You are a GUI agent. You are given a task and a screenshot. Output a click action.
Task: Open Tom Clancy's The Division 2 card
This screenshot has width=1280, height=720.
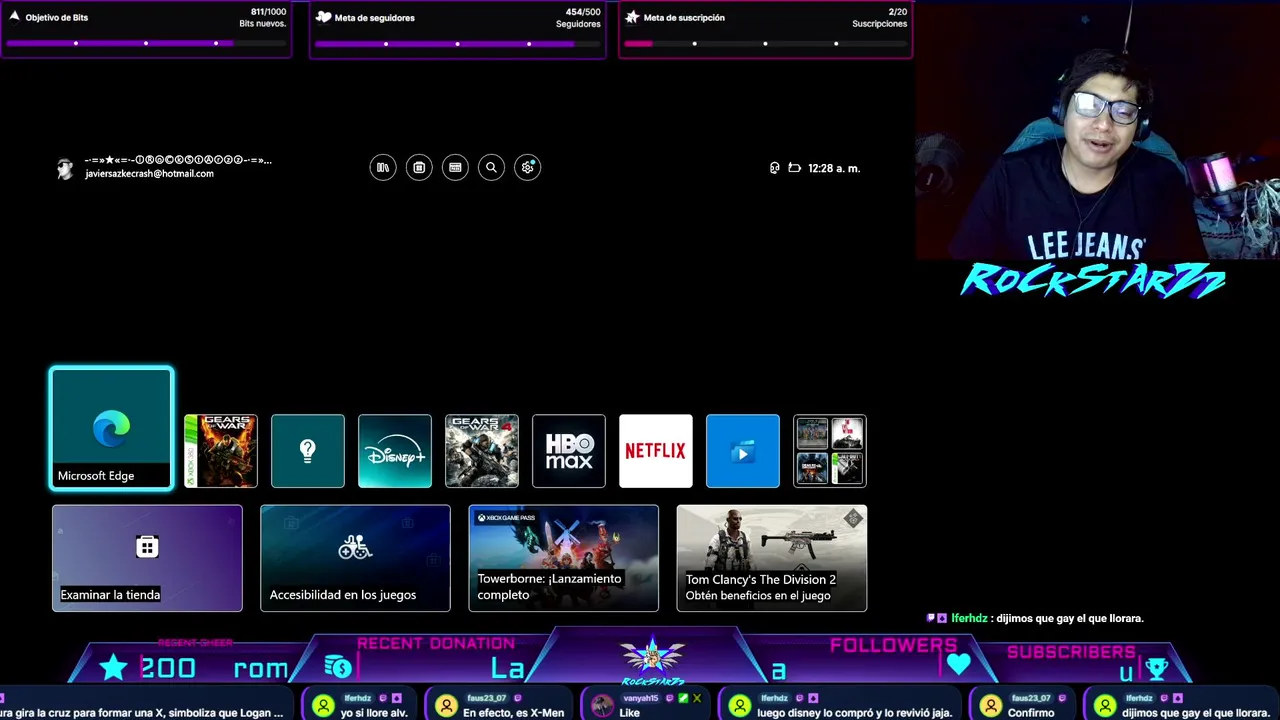pos(772,558)
